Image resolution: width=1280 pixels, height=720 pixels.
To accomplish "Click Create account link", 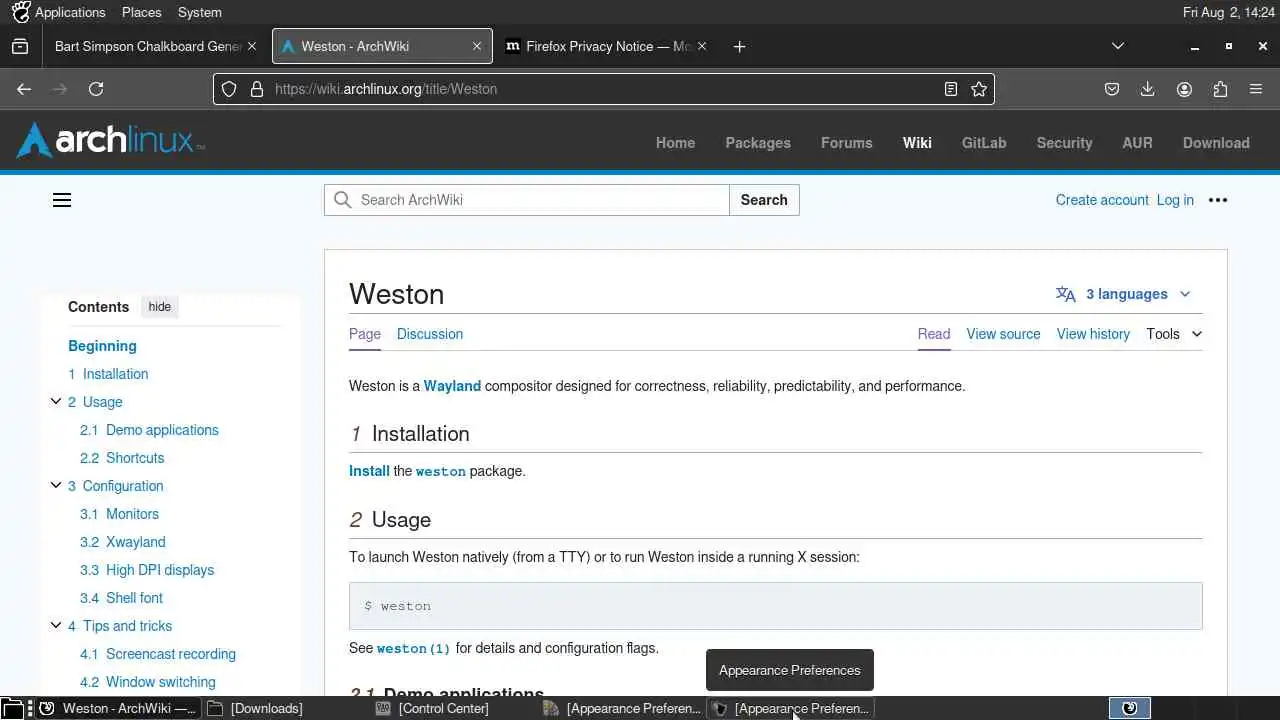I will click(1102, 200).
